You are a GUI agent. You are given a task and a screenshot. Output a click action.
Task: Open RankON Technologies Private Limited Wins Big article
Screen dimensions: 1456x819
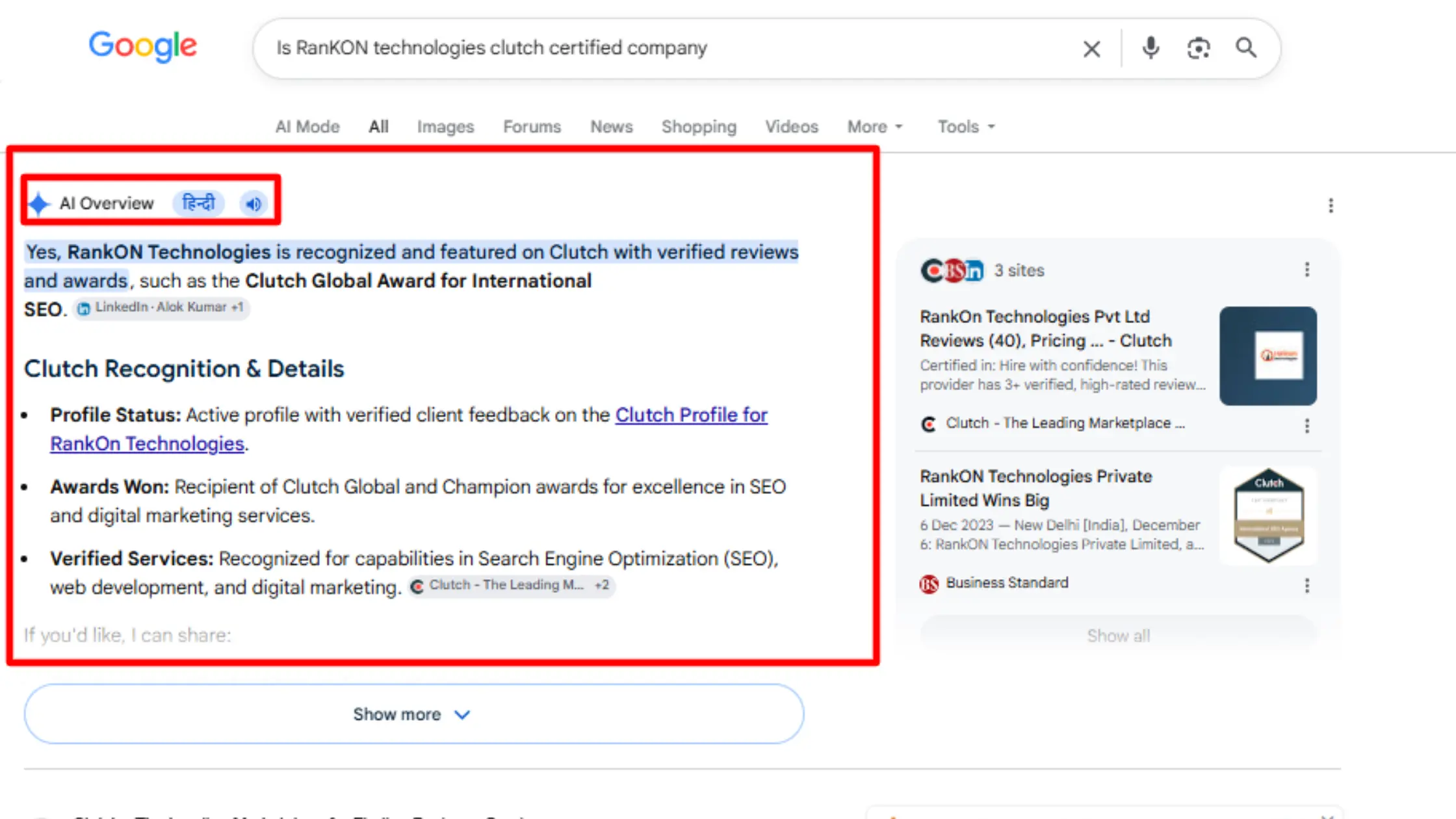click(1035, 488)
